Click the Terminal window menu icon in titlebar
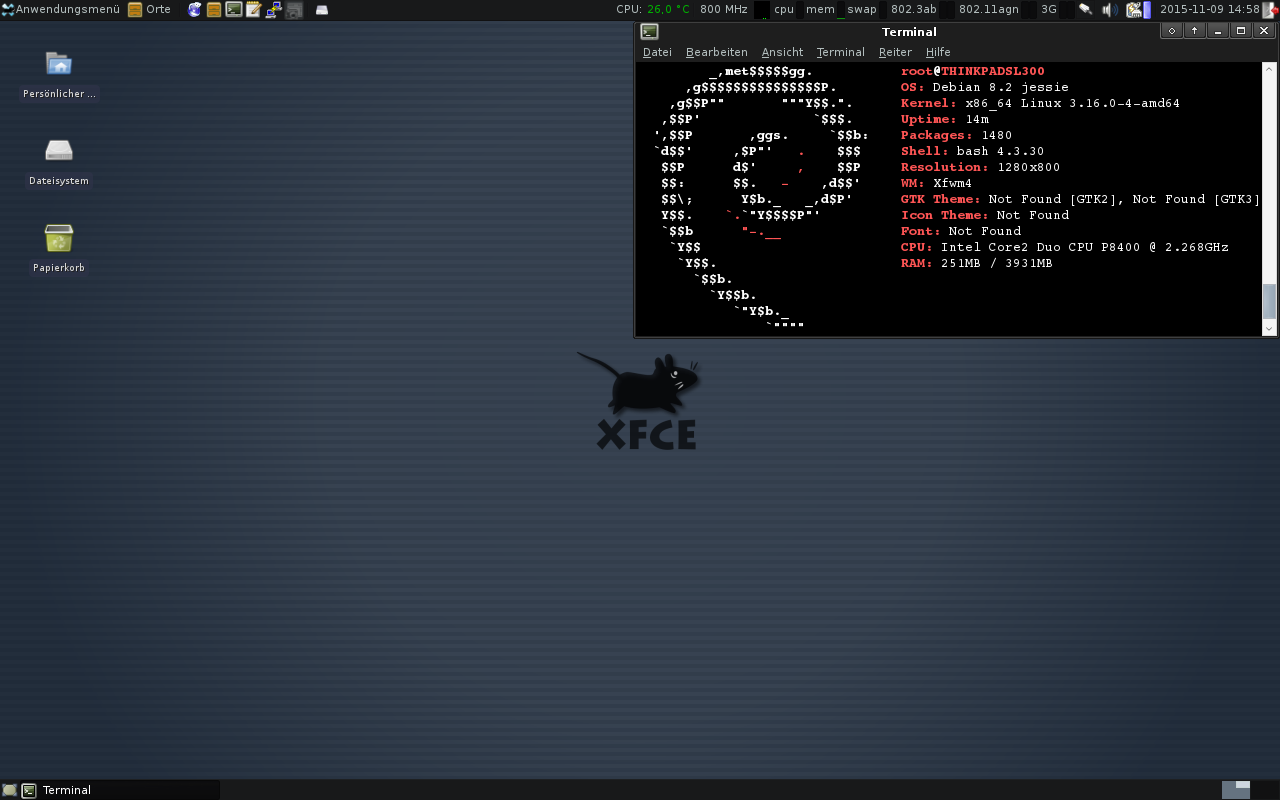This screenshot has width=1280, height=800. 650,31
